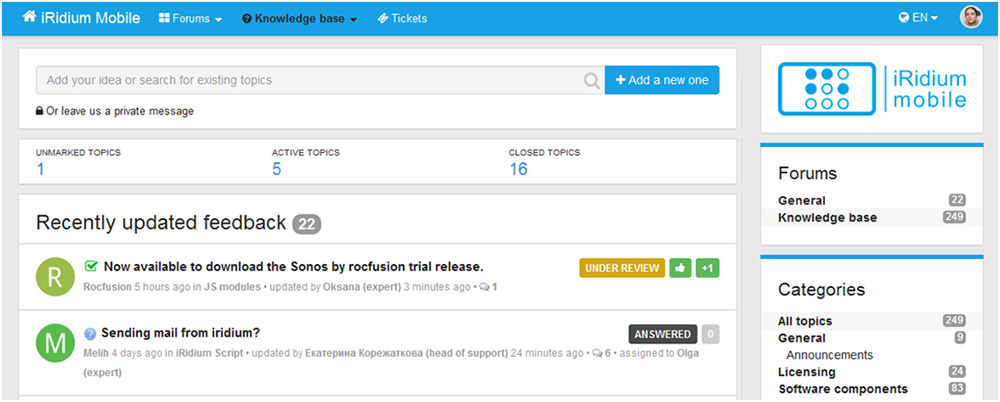
Task: Click the home icon beside iRidium Mobile
Action: pyautogui.click(x=29, y=17)
